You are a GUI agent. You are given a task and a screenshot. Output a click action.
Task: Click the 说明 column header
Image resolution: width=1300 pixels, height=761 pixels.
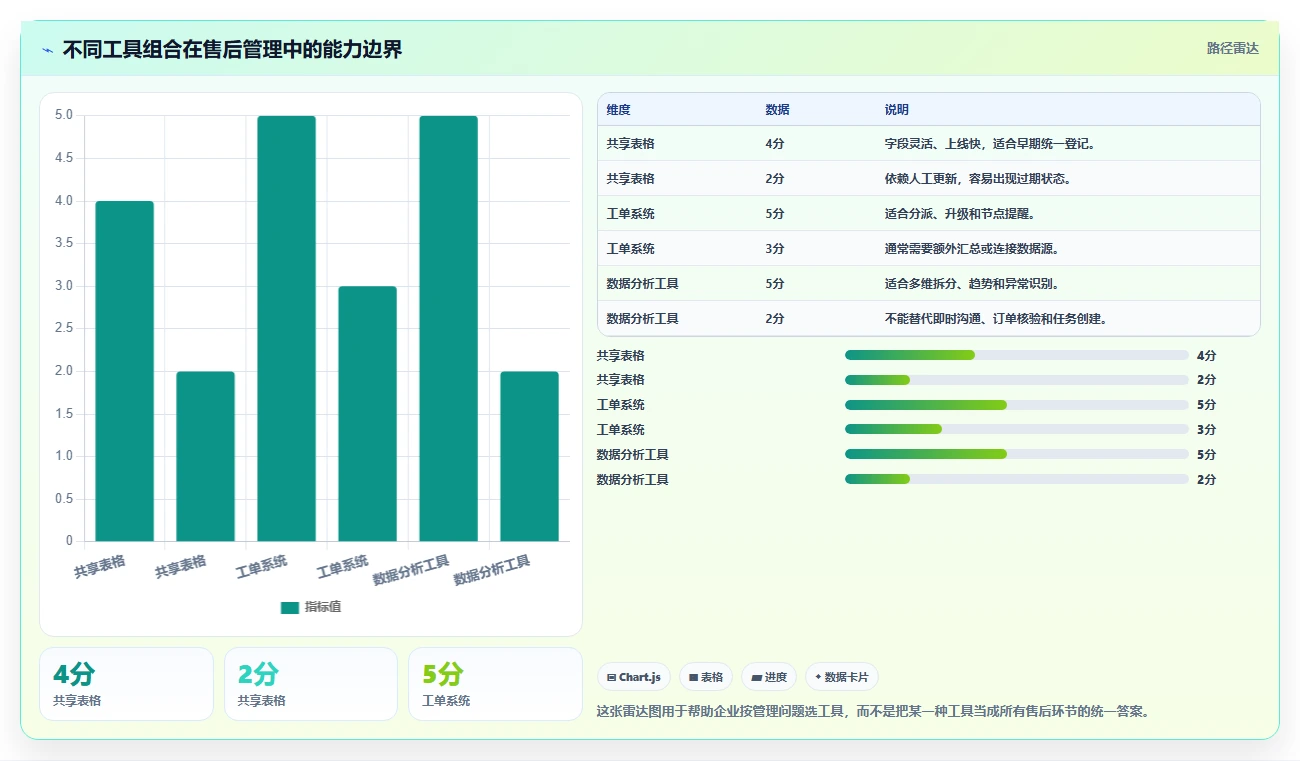(897, 110)
